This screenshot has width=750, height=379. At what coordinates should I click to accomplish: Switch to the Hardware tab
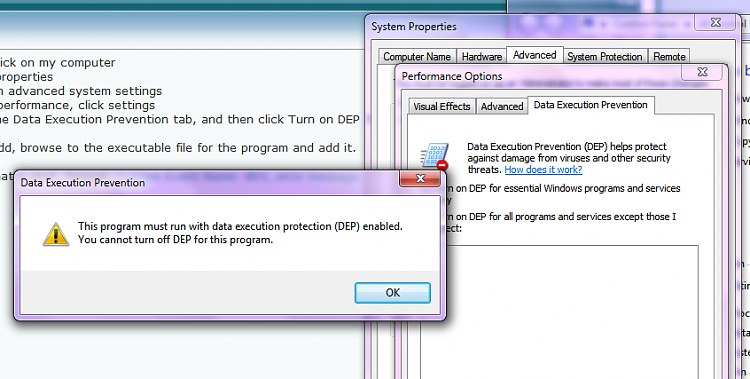(482, 56)
